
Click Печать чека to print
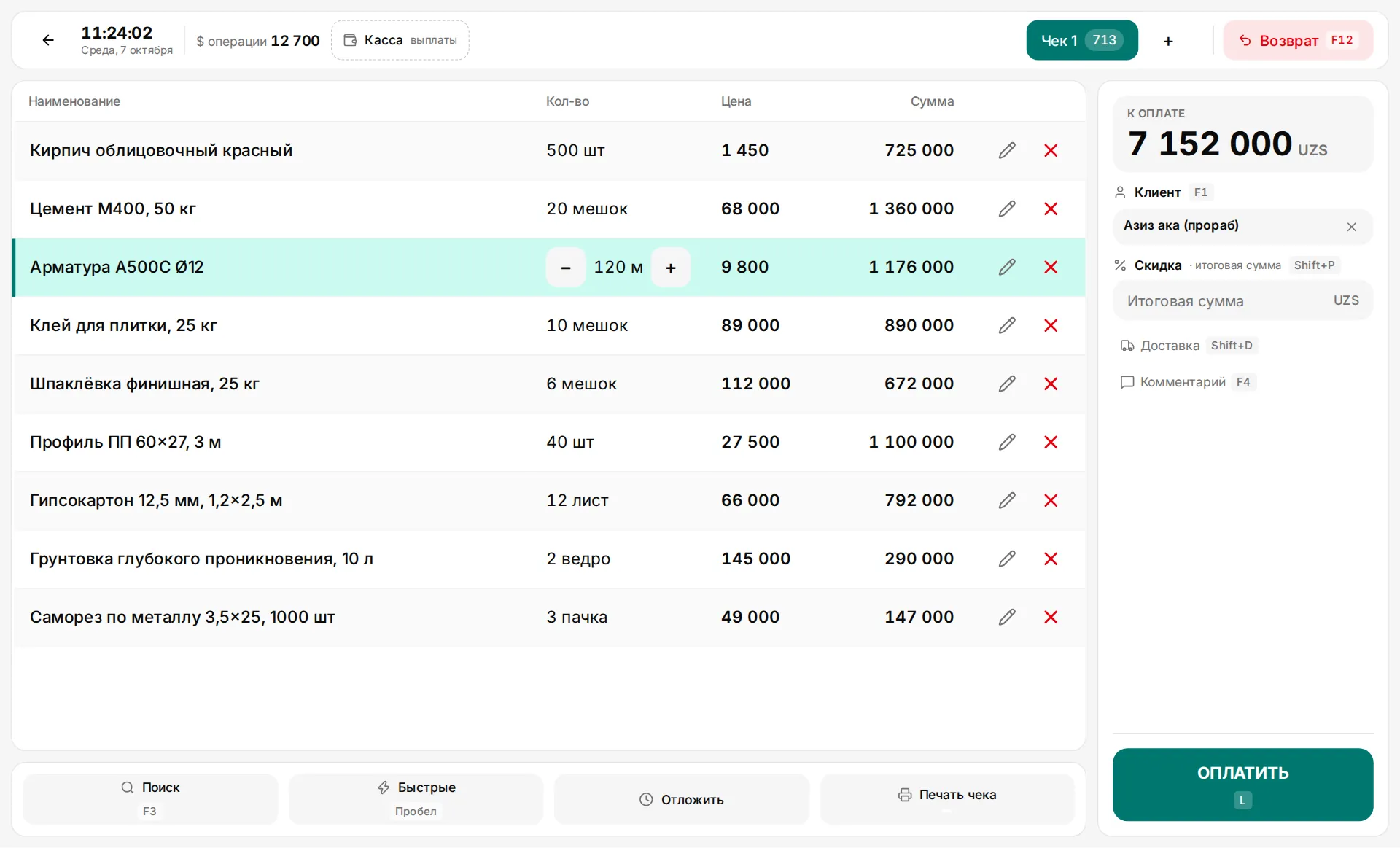click(x=947, y=799)
